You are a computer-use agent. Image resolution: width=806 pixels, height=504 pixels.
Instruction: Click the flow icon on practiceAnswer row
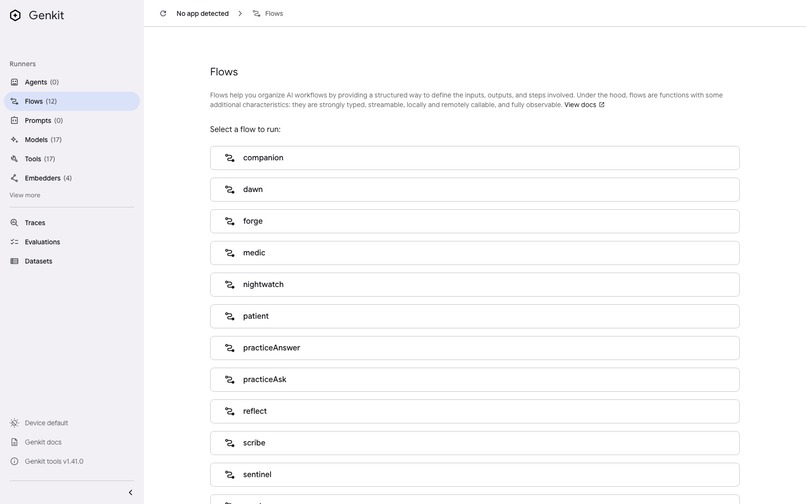pos(230,348)
